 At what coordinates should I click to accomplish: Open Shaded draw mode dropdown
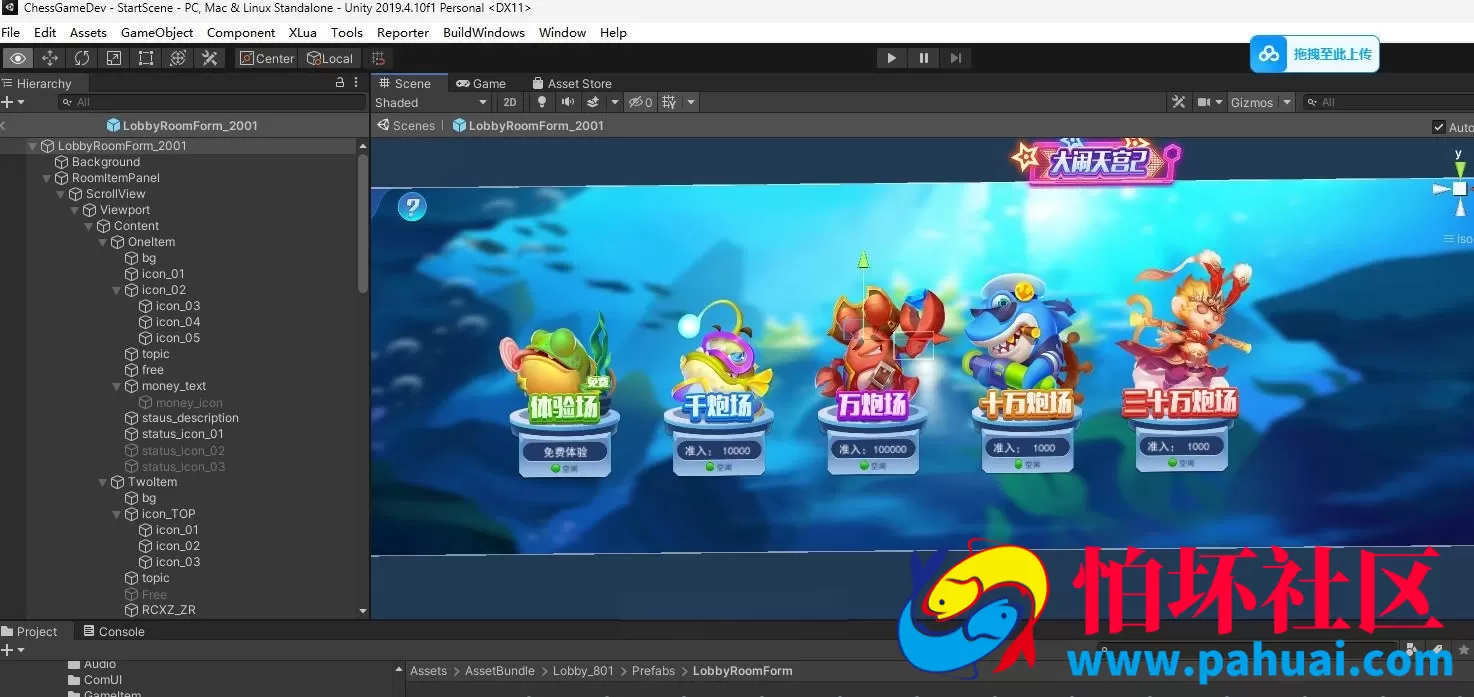click(x=432, y=102)
